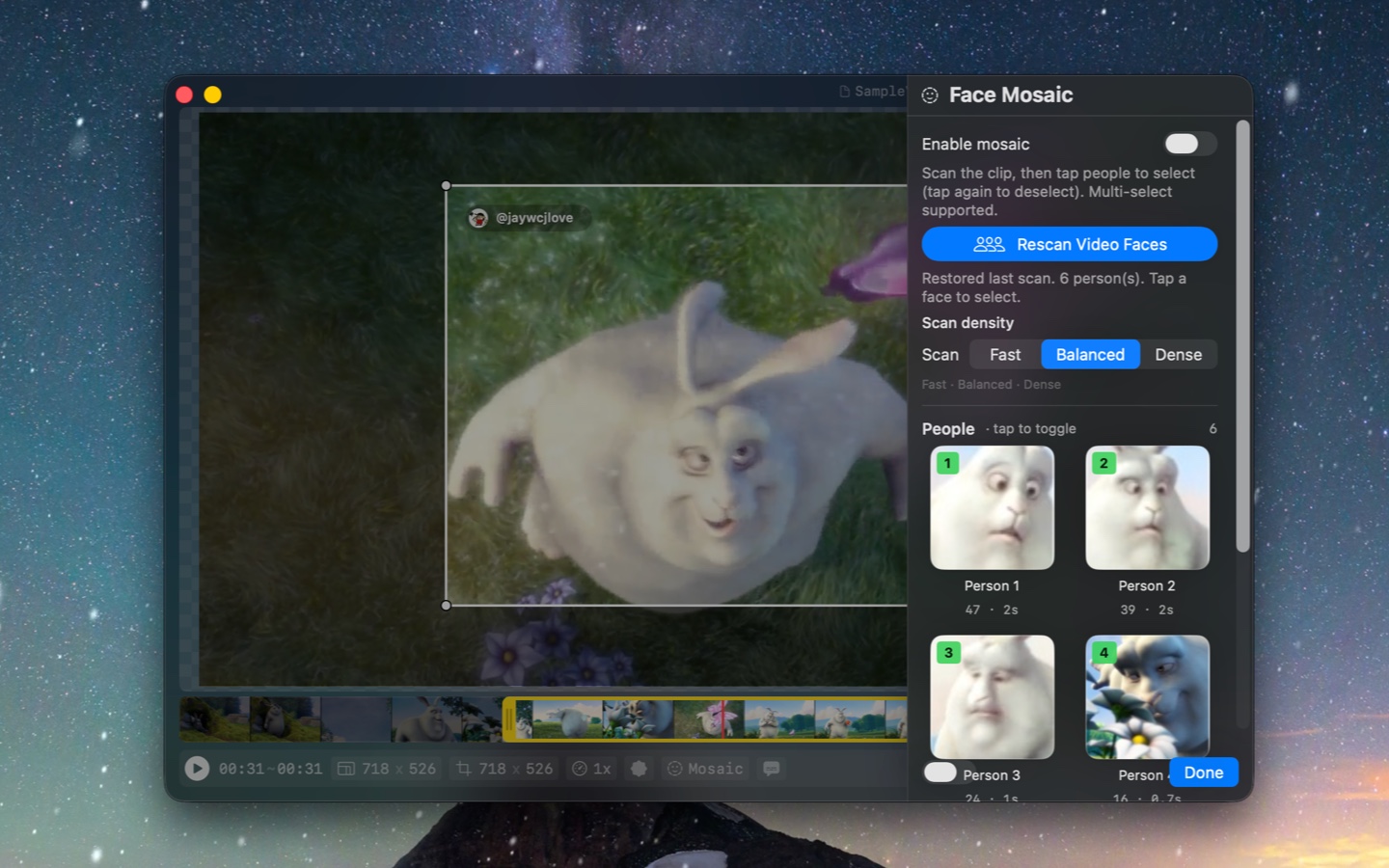
Task: Select Person 4 face thumbnail
Action: pos(1147,696)
